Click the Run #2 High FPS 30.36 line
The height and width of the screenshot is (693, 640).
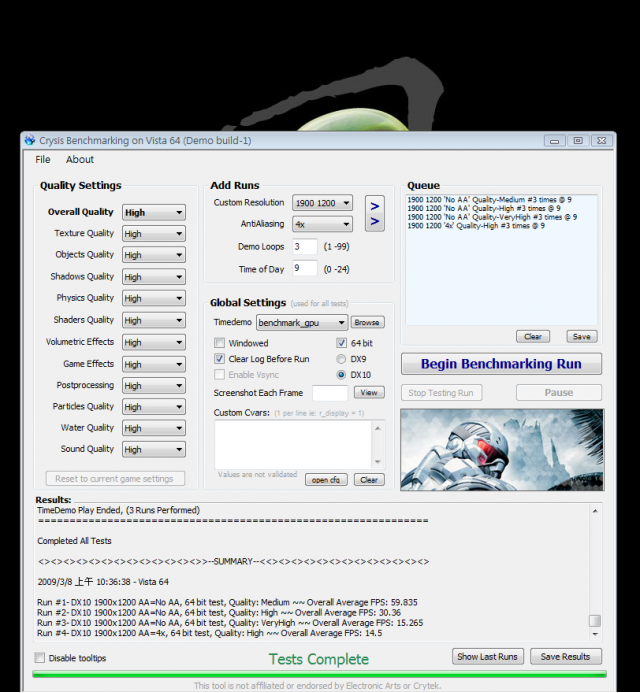[x=219, y=613]
